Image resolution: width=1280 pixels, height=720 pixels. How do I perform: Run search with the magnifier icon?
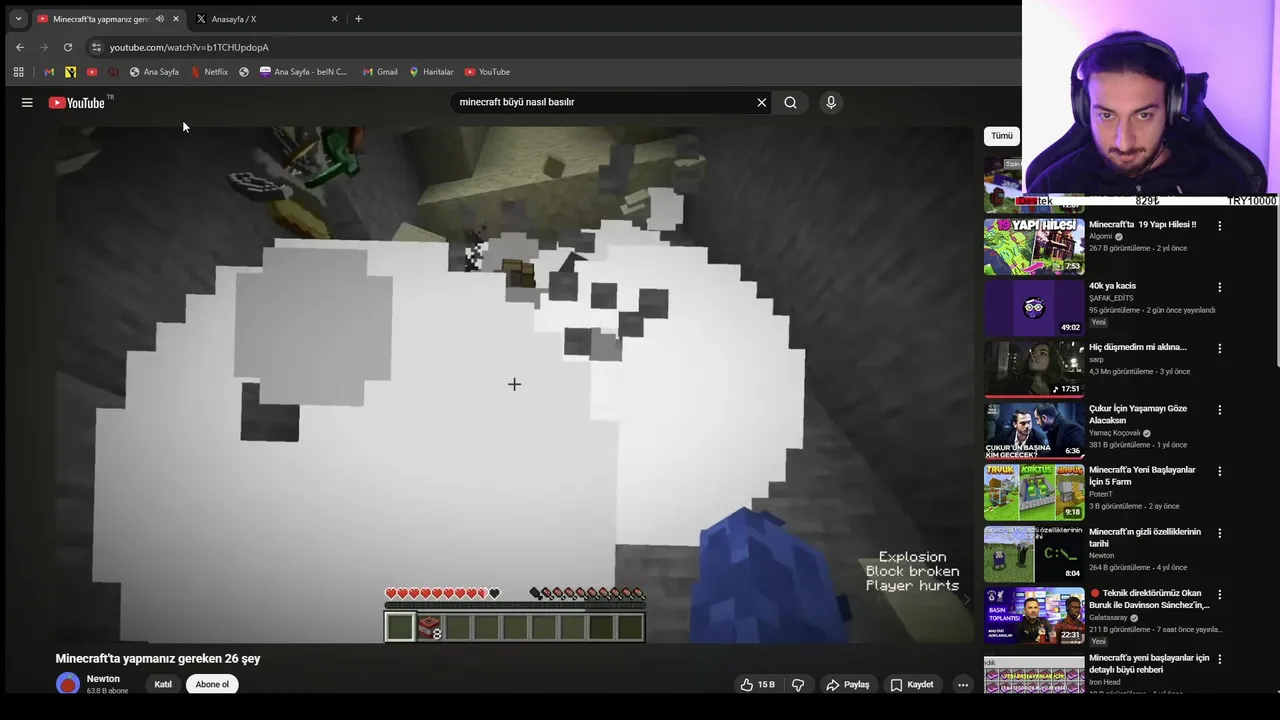coord(790,102)
